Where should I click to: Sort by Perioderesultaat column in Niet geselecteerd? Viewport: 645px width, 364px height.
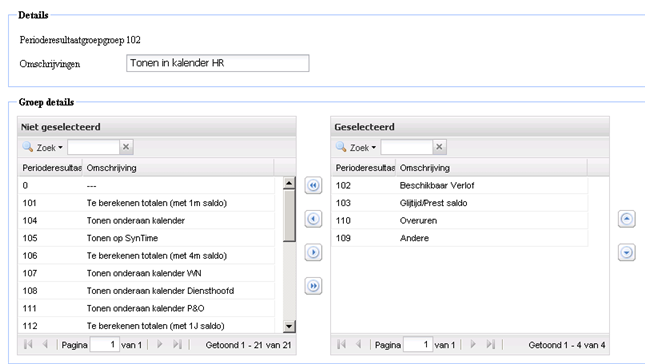(x=51, y=168)
